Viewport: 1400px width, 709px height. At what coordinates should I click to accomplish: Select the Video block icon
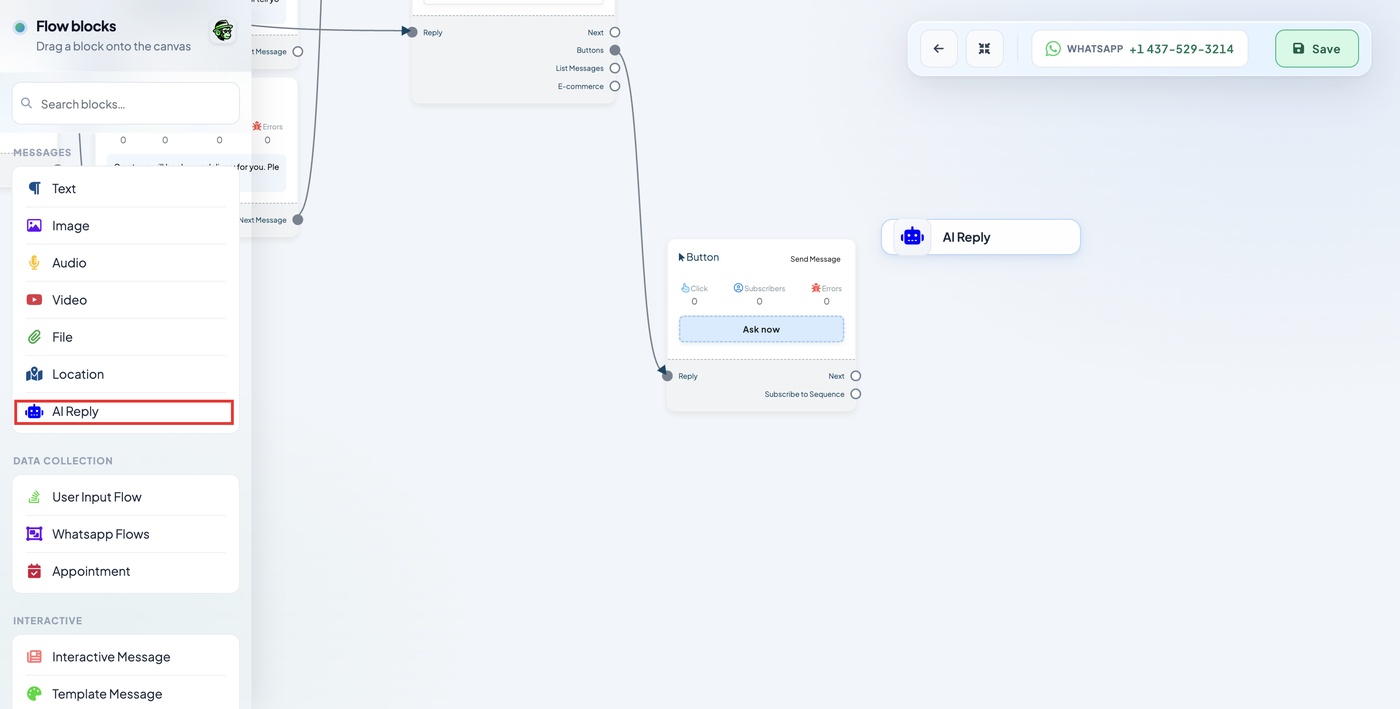[x=34, y=300]
